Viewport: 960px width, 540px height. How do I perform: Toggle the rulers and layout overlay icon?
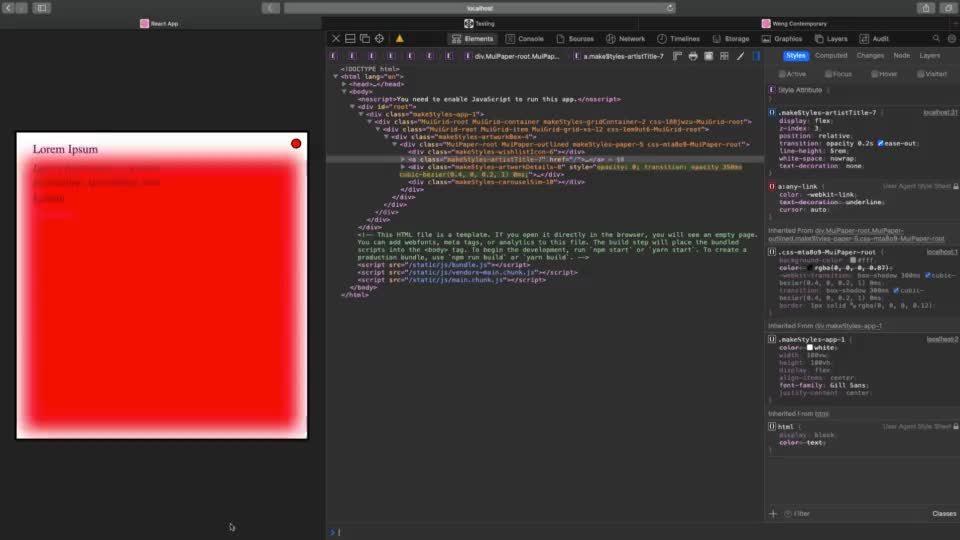click(x=677, y=56)
